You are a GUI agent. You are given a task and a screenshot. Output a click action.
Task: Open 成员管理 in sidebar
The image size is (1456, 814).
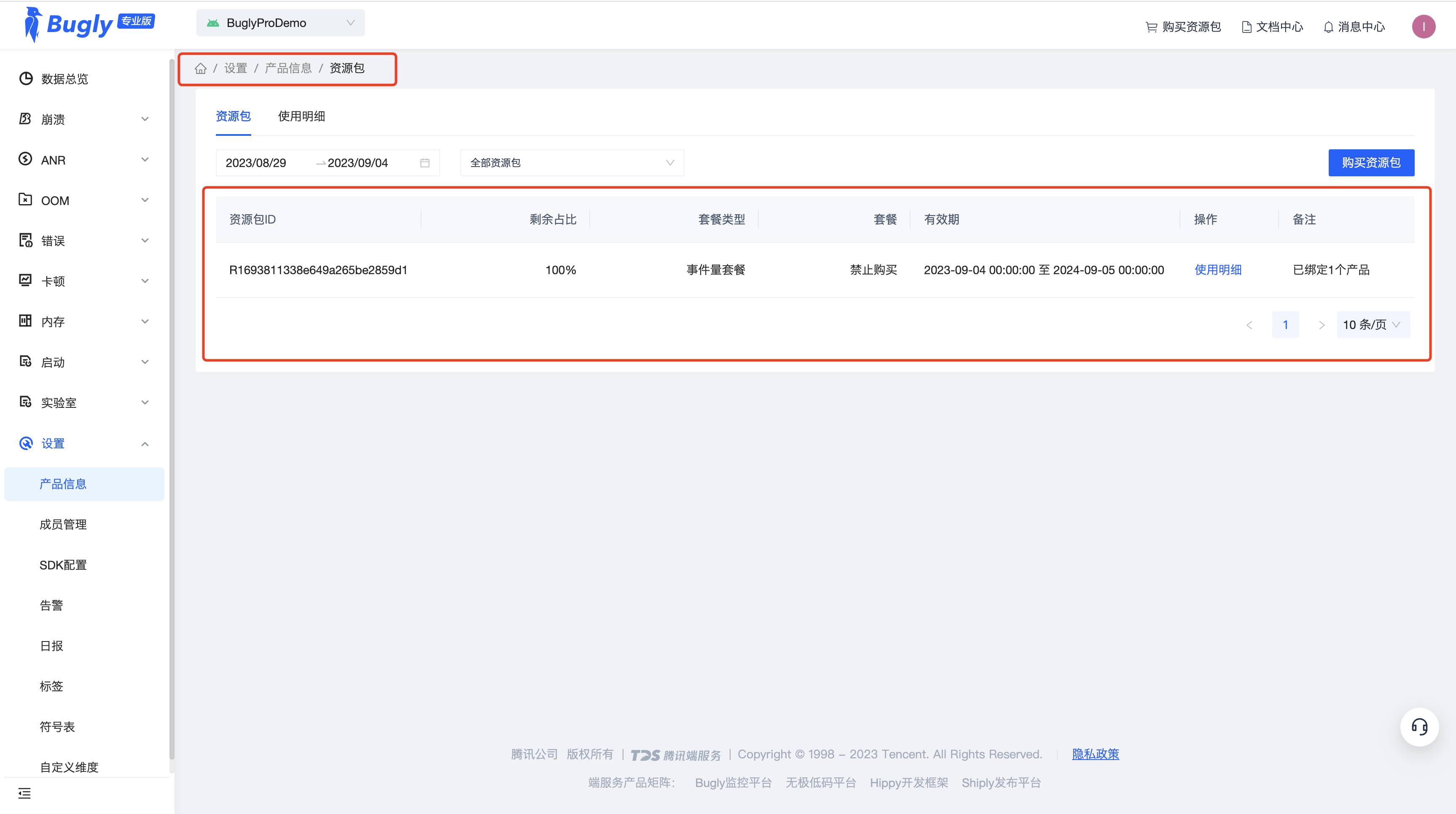pos(63,524)
